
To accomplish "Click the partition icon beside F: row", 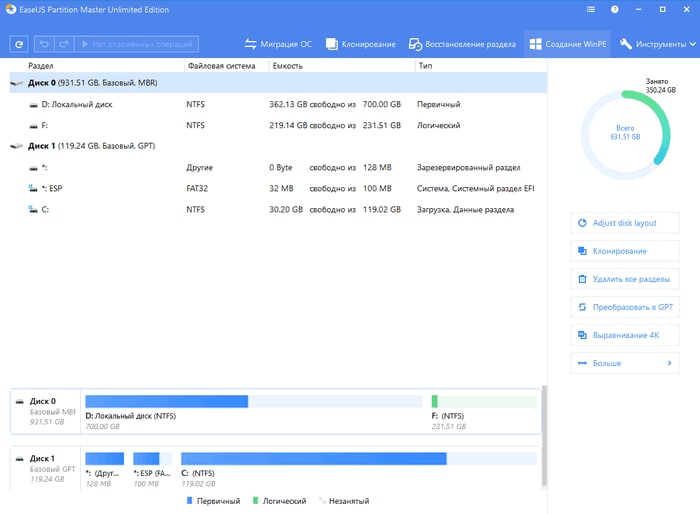I will [x=33, y=126].
